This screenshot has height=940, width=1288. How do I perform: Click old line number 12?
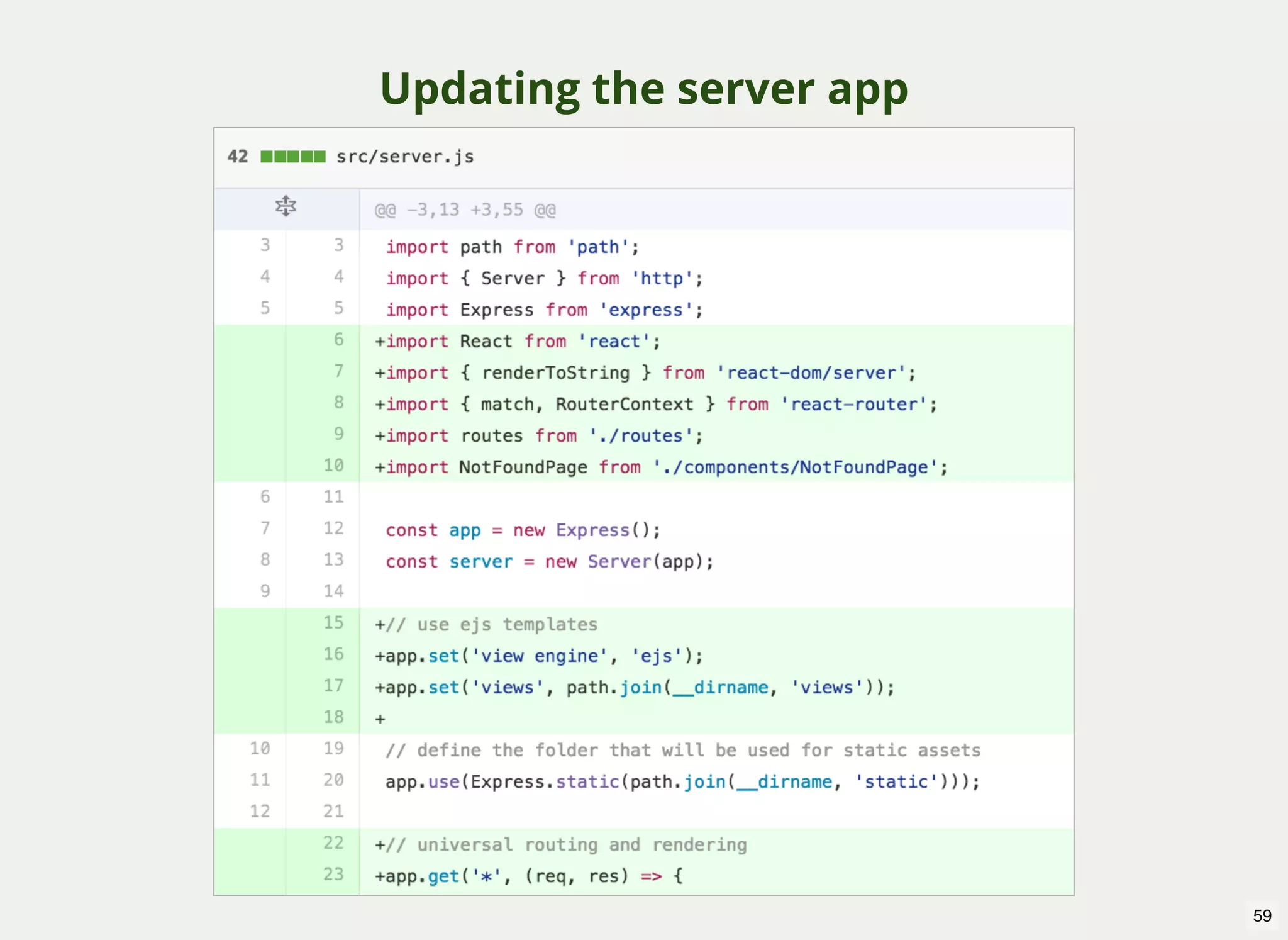[x=260, y=812]
